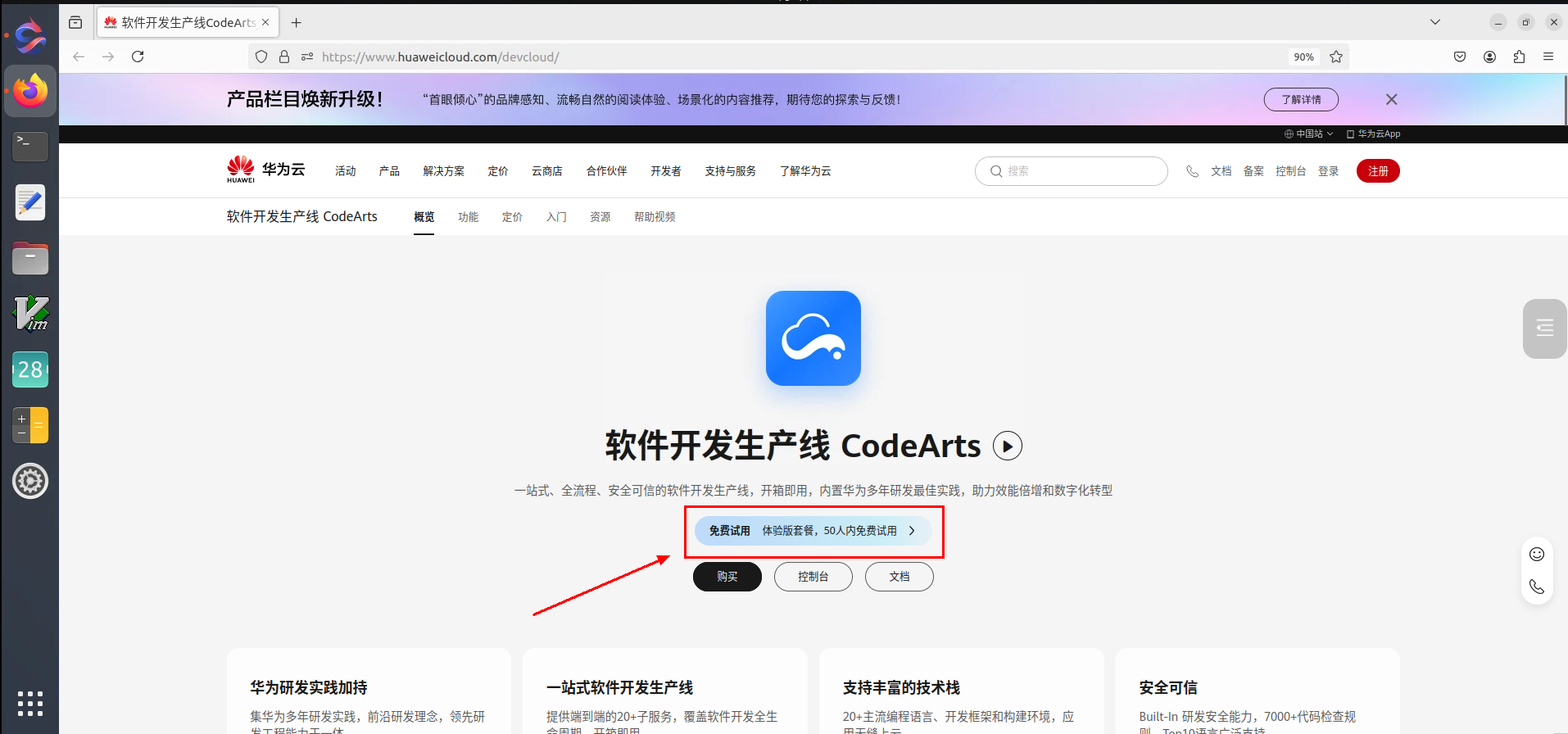This screenshot has height=734, width=1568.
Task: Play the CodeArts intro video
Action: 1008,446
